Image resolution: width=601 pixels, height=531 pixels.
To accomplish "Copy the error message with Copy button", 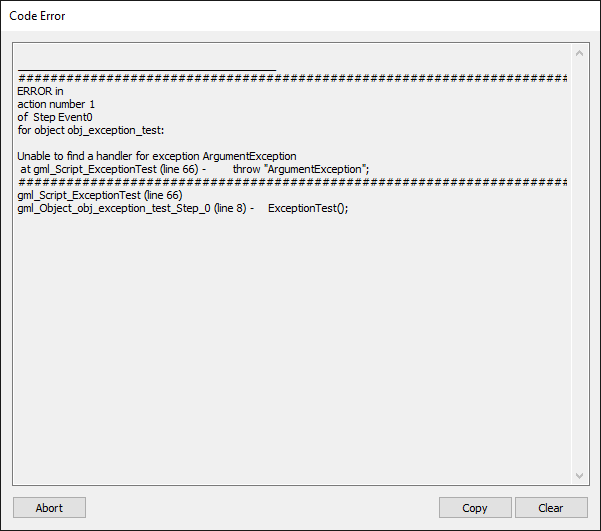I will click(x=475, y=508).
